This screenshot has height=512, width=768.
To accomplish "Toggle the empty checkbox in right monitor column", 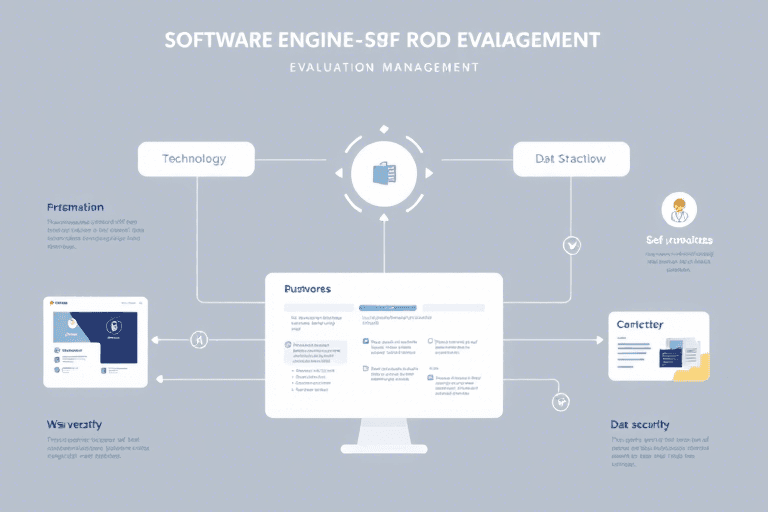I will point(431,342).
